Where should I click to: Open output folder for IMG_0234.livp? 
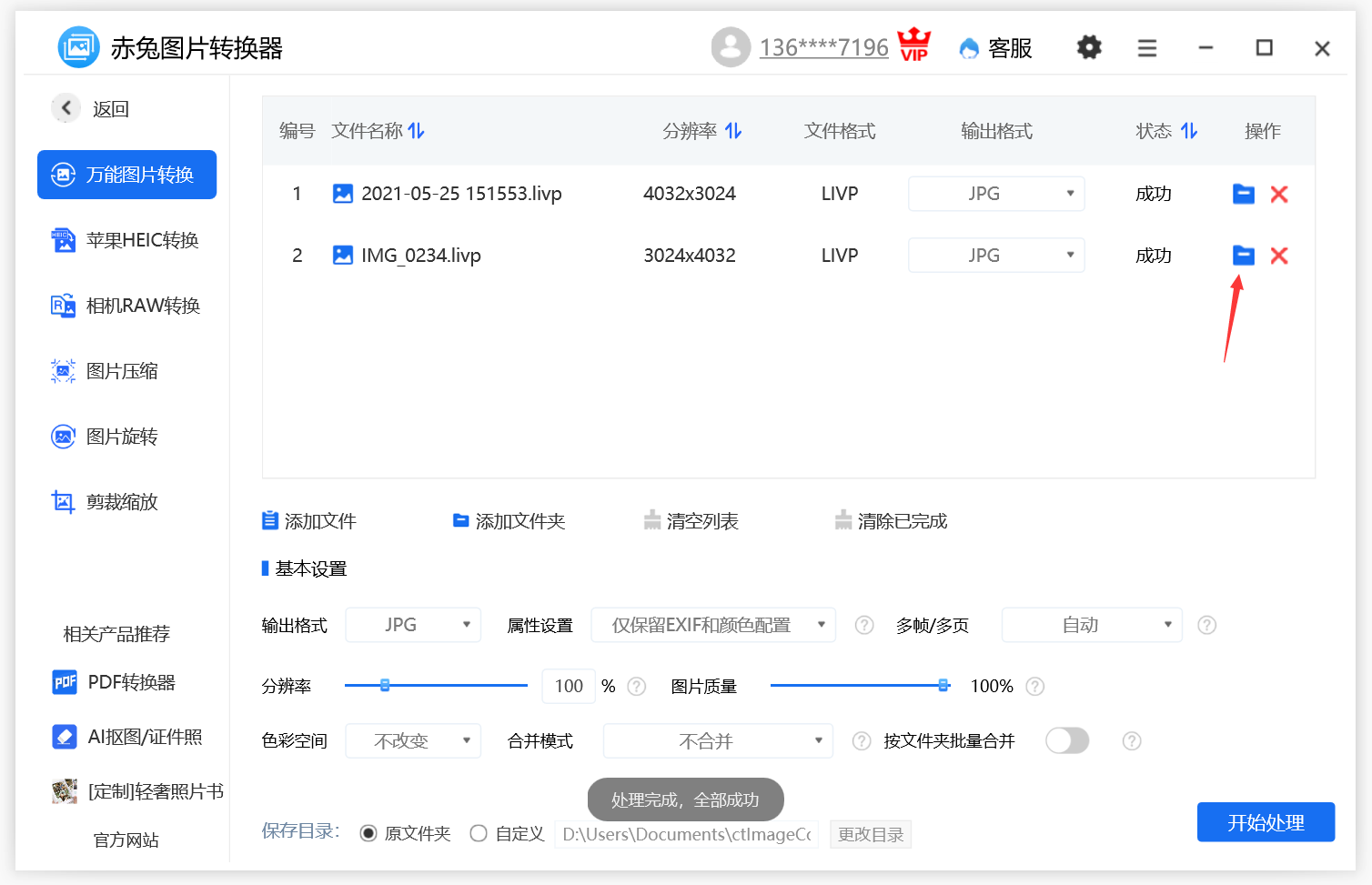1244,256
